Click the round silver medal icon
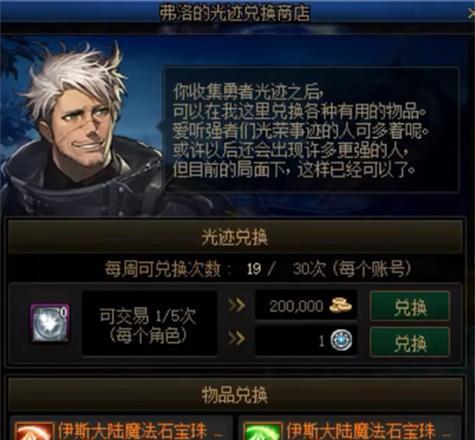The height and width of the screenshot is (440, 475). 341,340
